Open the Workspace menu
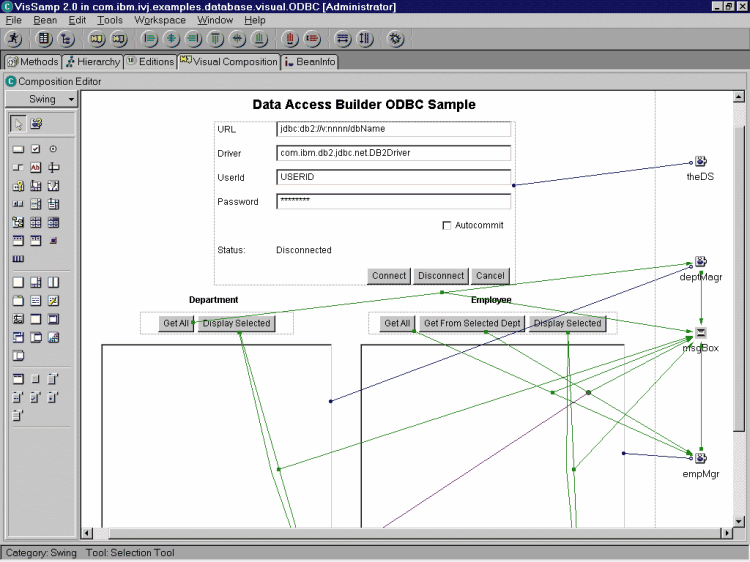This screenshot has width=750, height=562. (160, 20)
